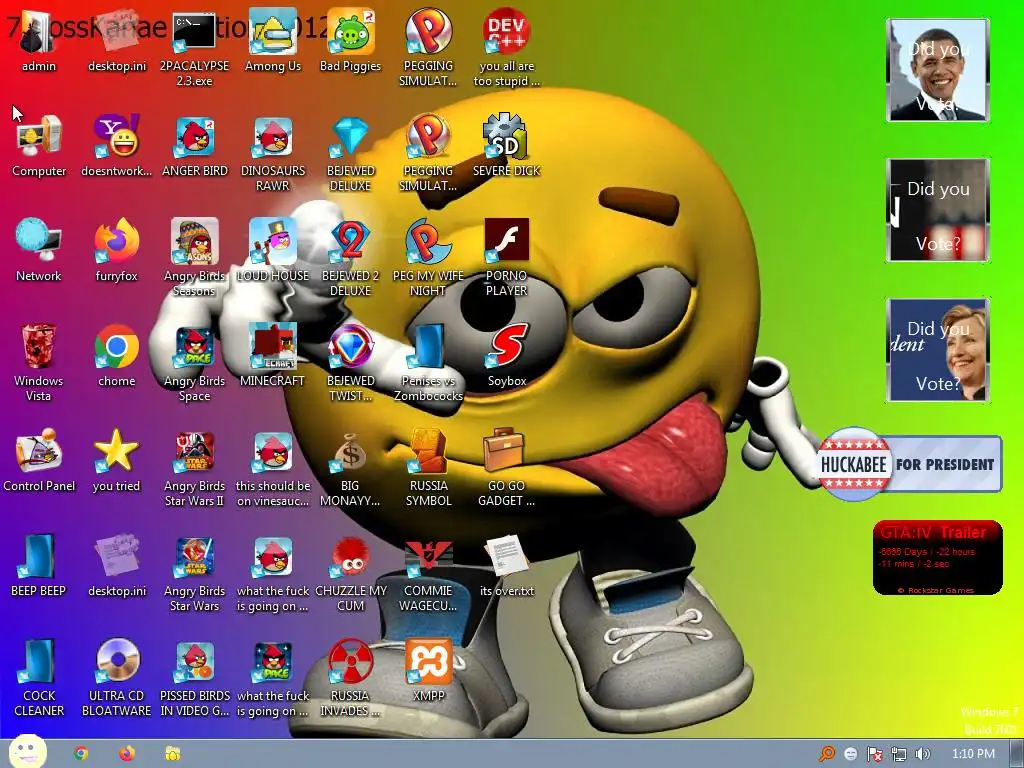Open the Start menu smiley orb
Image resolution: width=1024 pixels, height=768 pixels.
click(27, 752)
